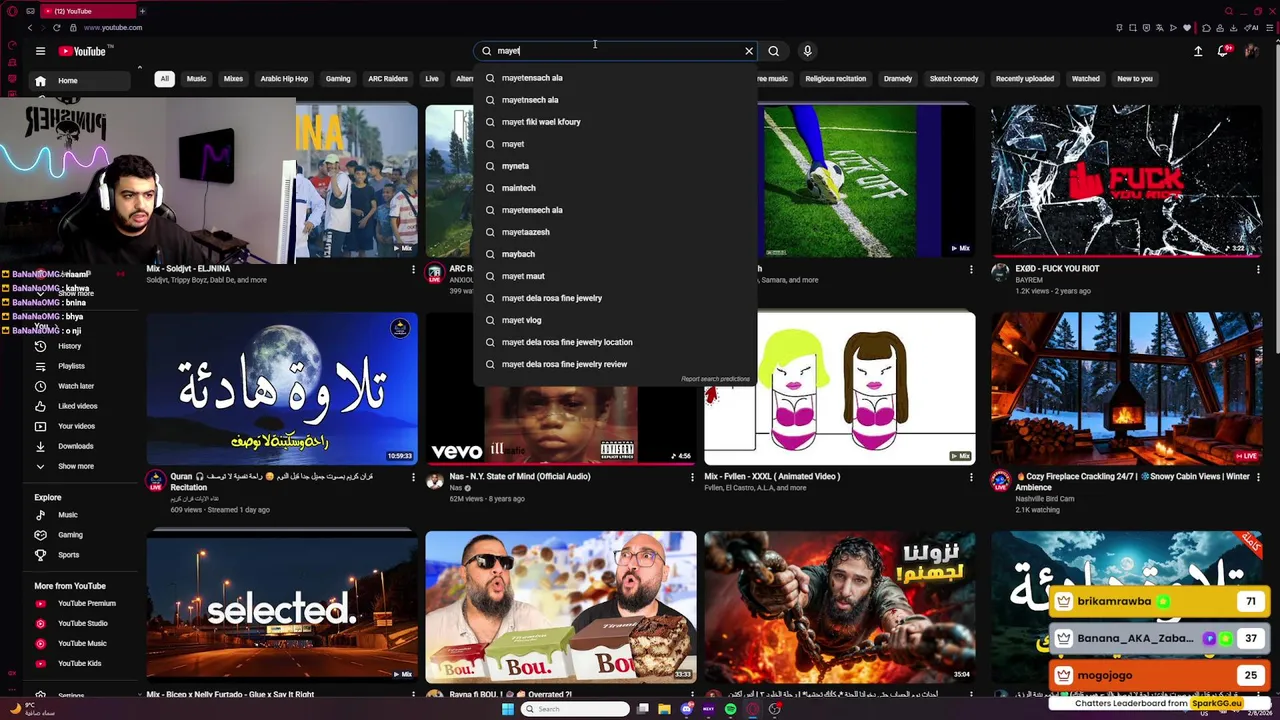Open YouTube Music link
1280x720 pixels.
point(80,643)
